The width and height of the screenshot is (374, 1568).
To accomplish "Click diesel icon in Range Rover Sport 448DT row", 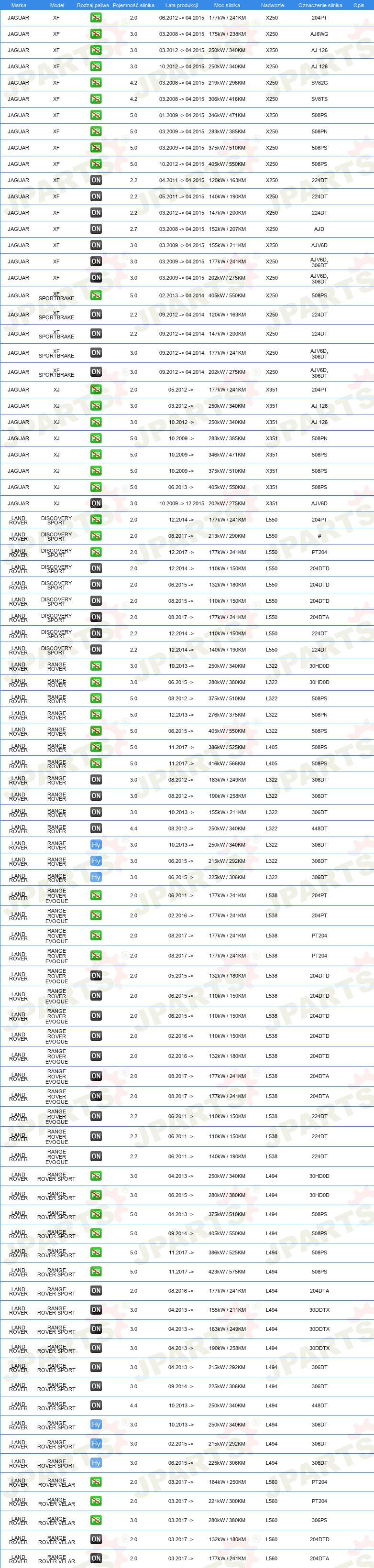I will tap(96, 1405).
